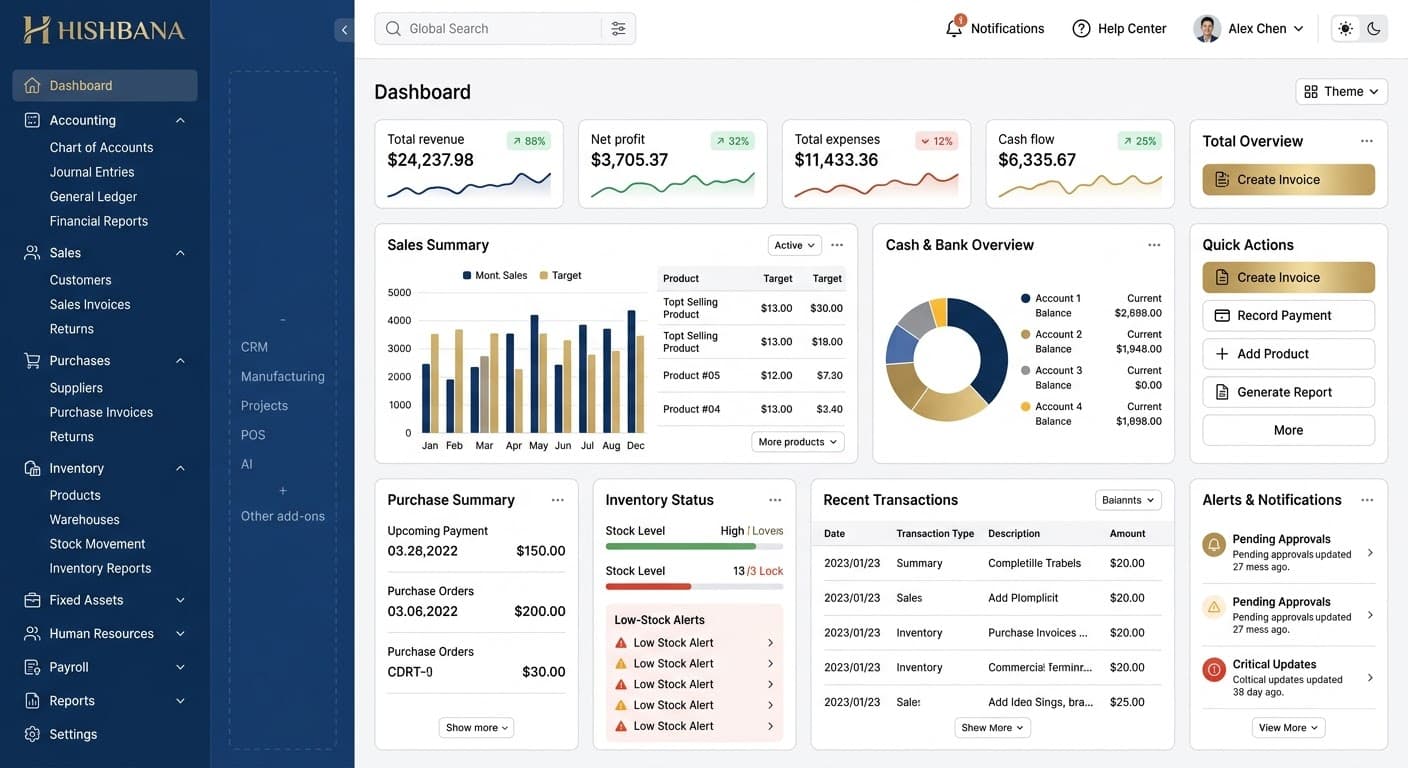
Task: Click the Net profit card
Action: [x=673, y=164]
